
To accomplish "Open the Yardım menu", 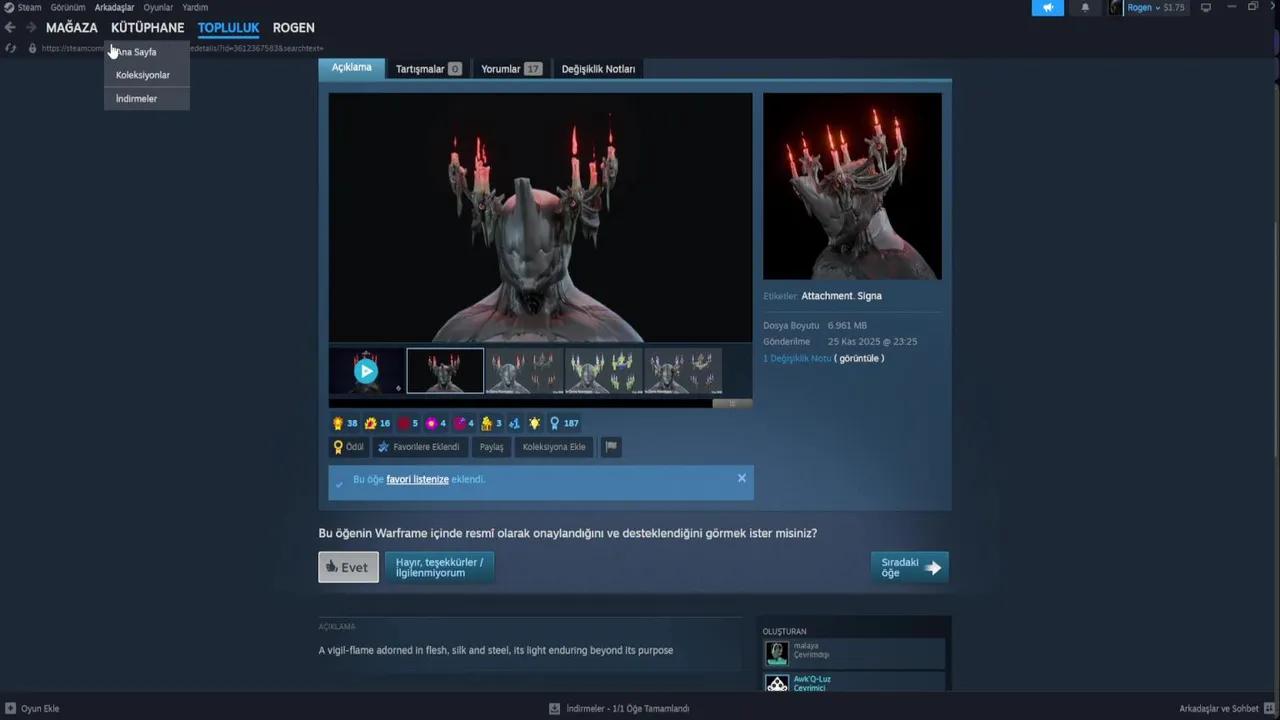I will [x=195, y=7].
